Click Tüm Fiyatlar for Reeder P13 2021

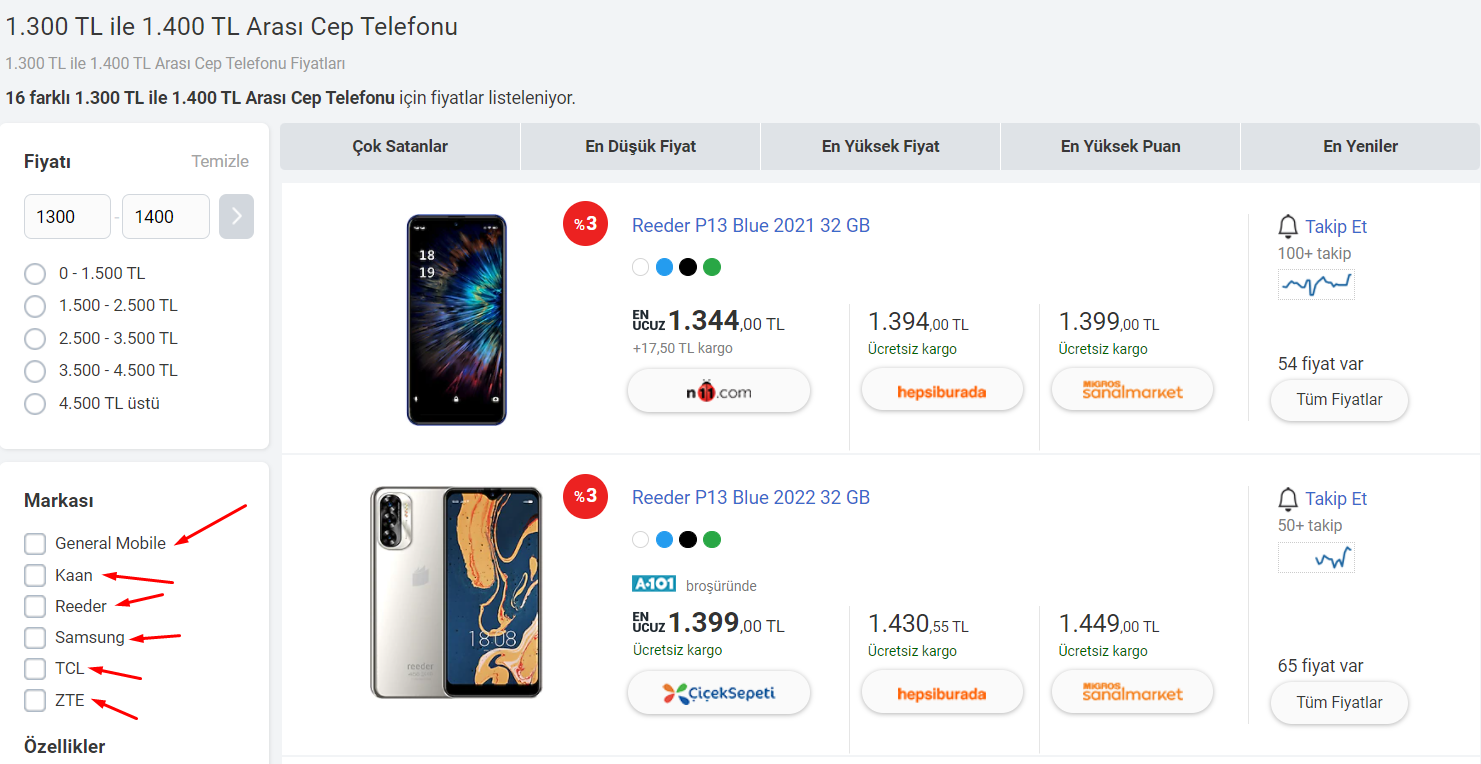1339,400
